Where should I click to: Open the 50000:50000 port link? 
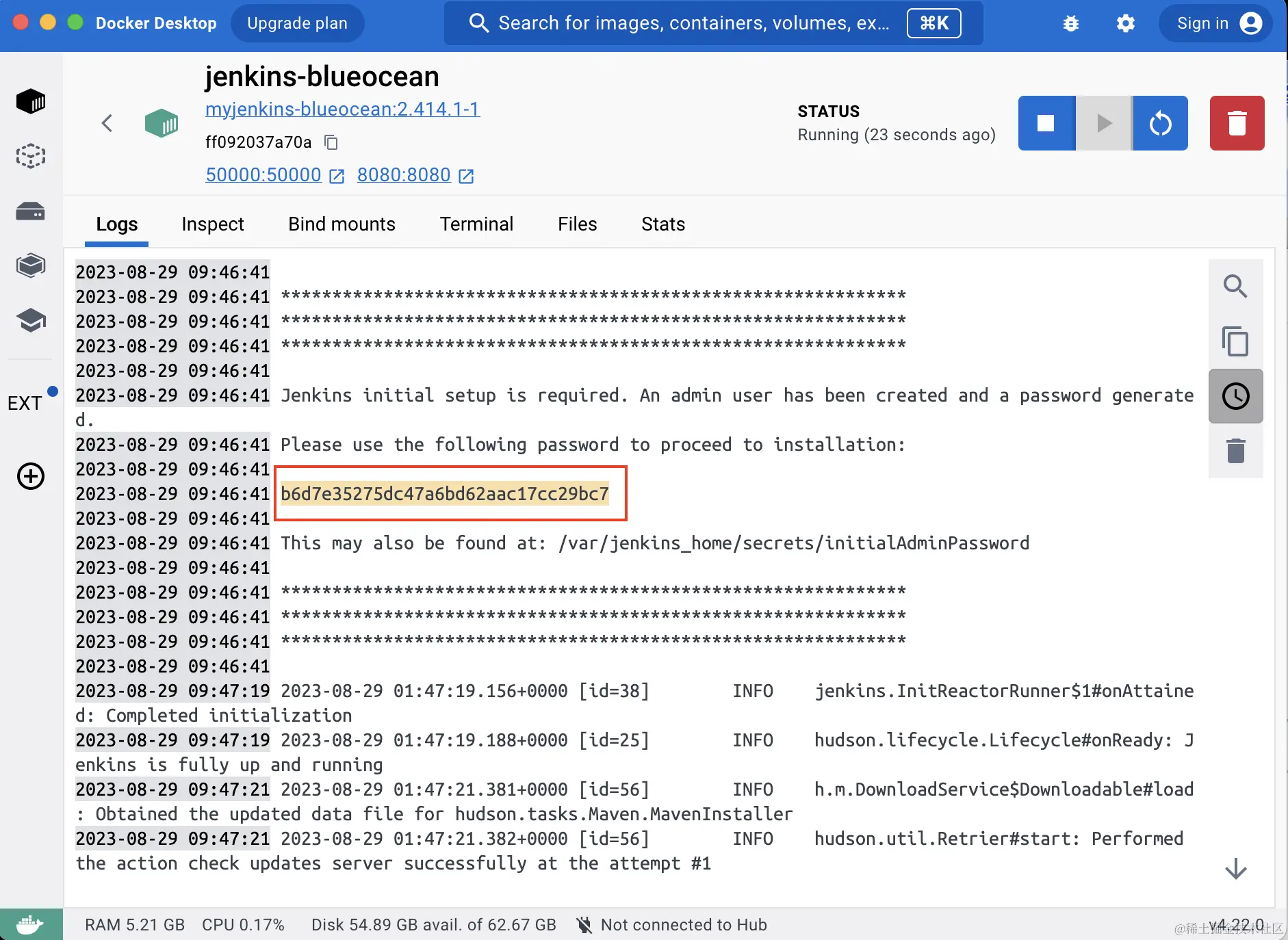tap(263, 175)
